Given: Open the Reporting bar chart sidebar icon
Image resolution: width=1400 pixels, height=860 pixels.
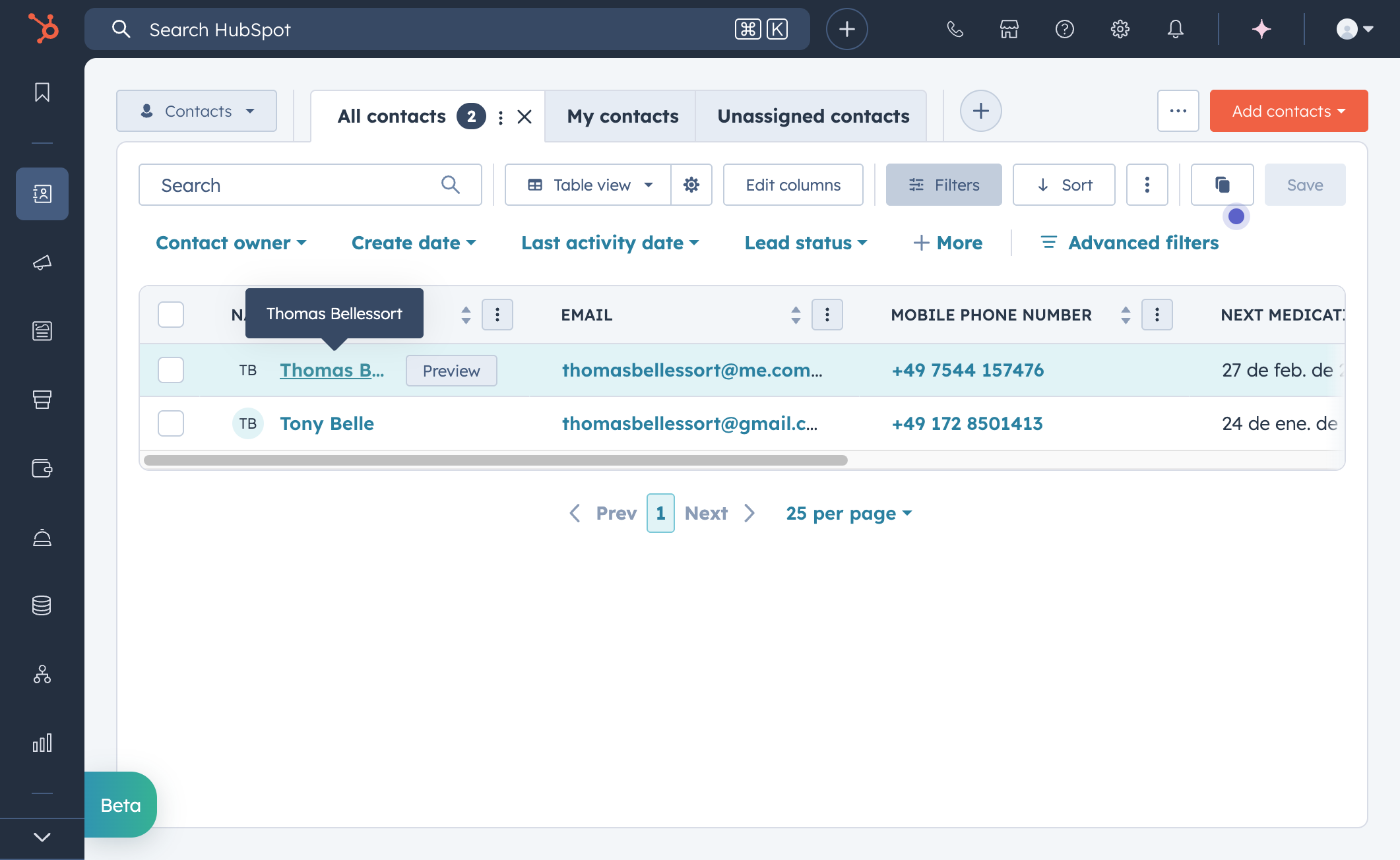Looking at the screenshot, I should coord(42,743).
